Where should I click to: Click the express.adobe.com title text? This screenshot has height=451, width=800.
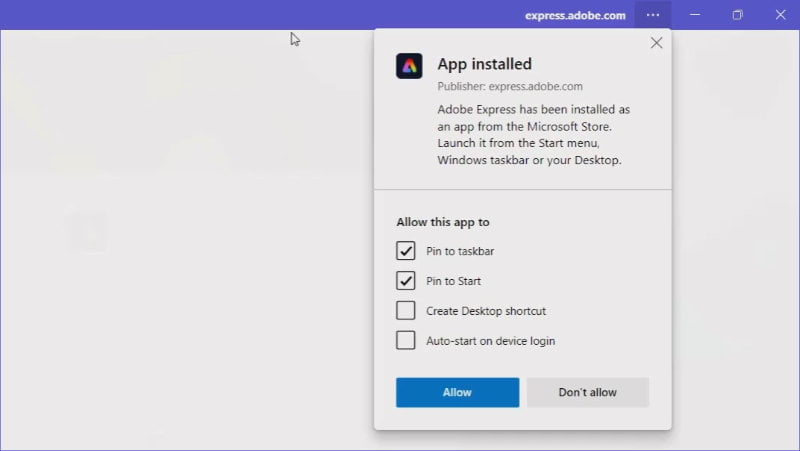tap(575, 15)
